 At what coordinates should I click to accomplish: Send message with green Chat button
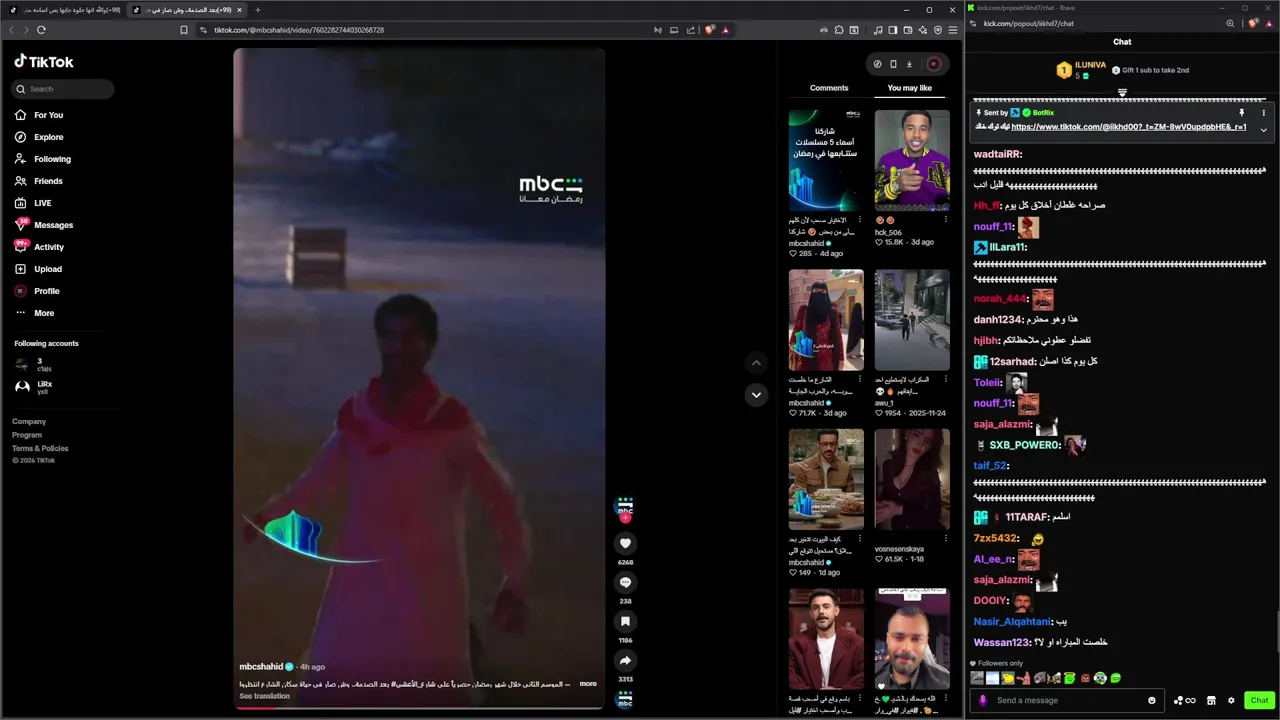(x=1259, y=700)
